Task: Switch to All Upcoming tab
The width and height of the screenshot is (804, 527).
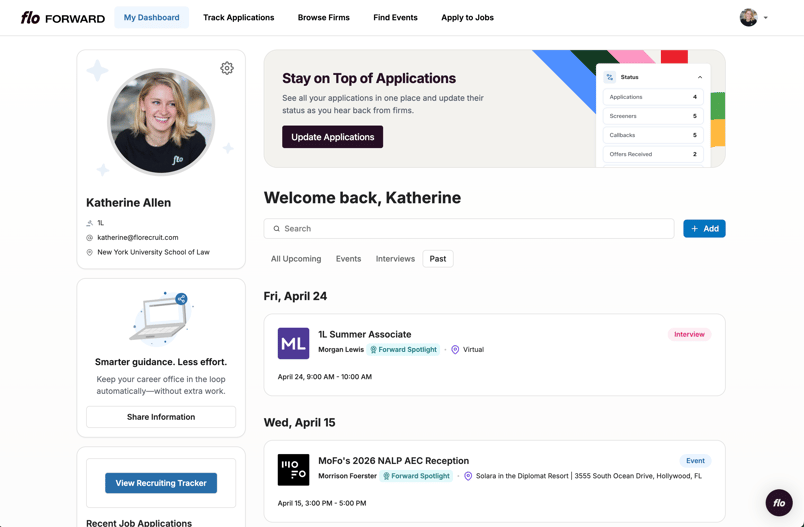Action: 296,259
